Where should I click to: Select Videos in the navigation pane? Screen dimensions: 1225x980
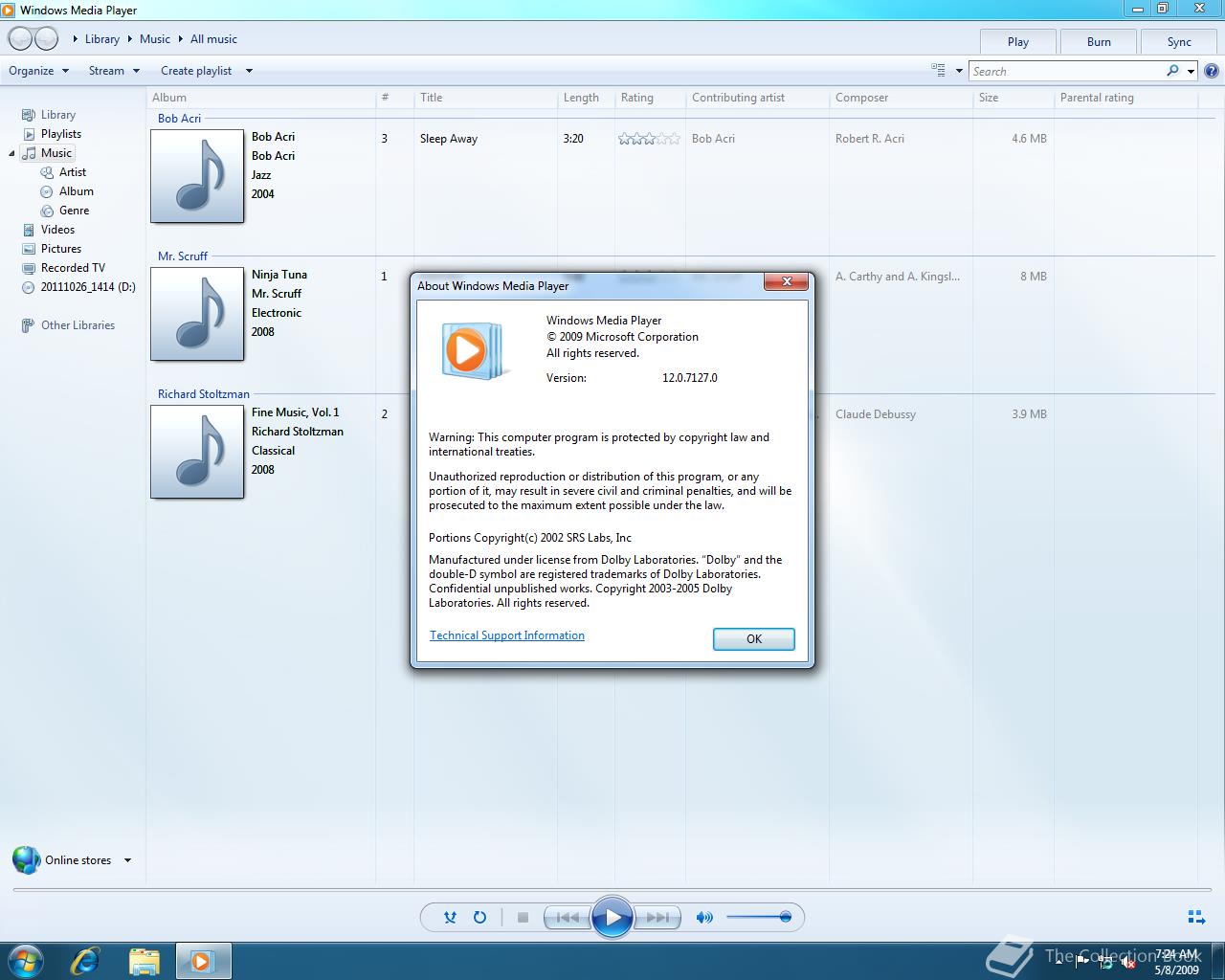(57, 230)
